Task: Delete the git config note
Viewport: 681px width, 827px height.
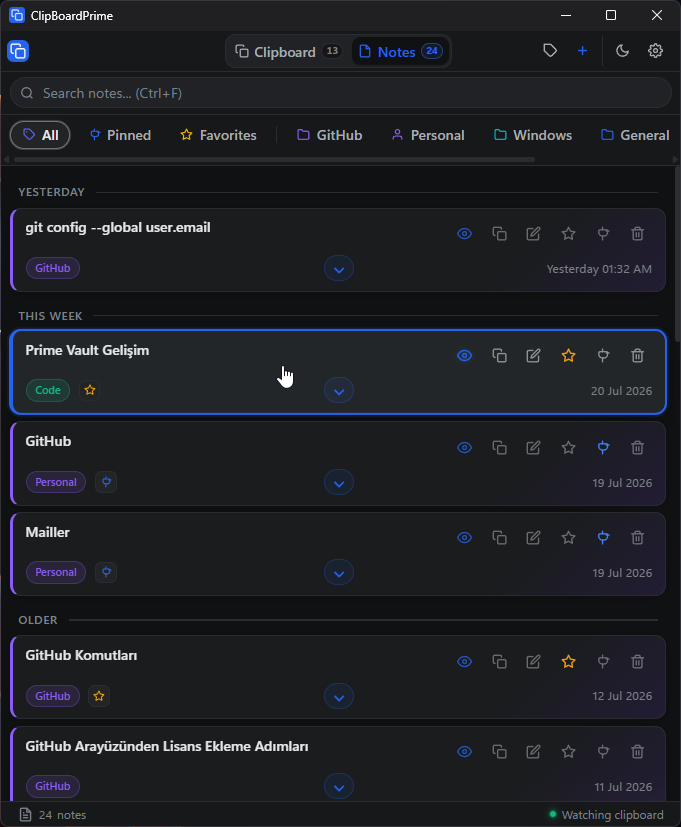Action: (x=637, y=234)
